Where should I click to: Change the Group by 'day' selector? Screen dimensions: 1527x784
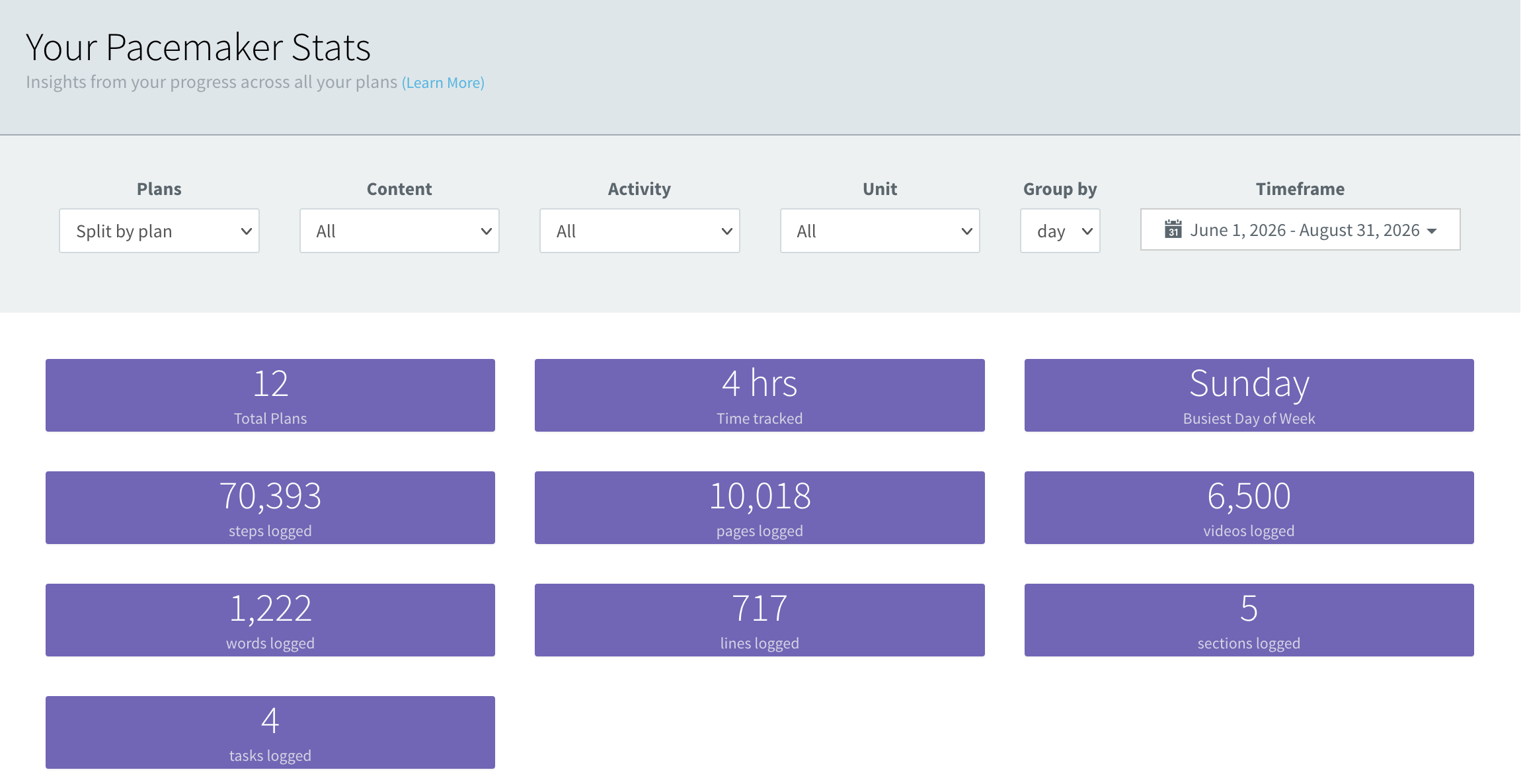tap(1060, 231)
